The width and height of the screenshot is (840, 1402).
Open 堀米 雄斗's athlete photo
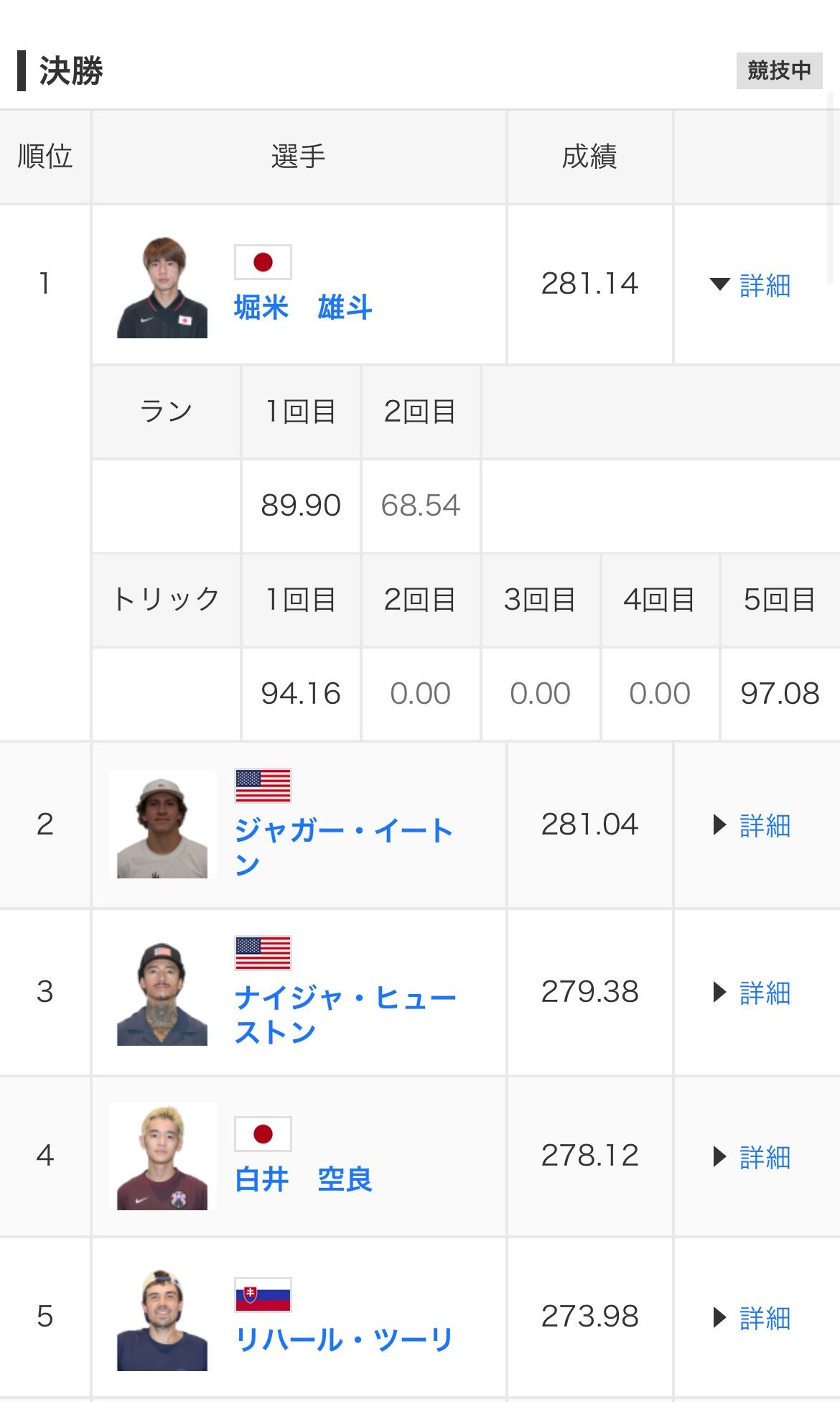pyautogui.click(x=162, y=287)
